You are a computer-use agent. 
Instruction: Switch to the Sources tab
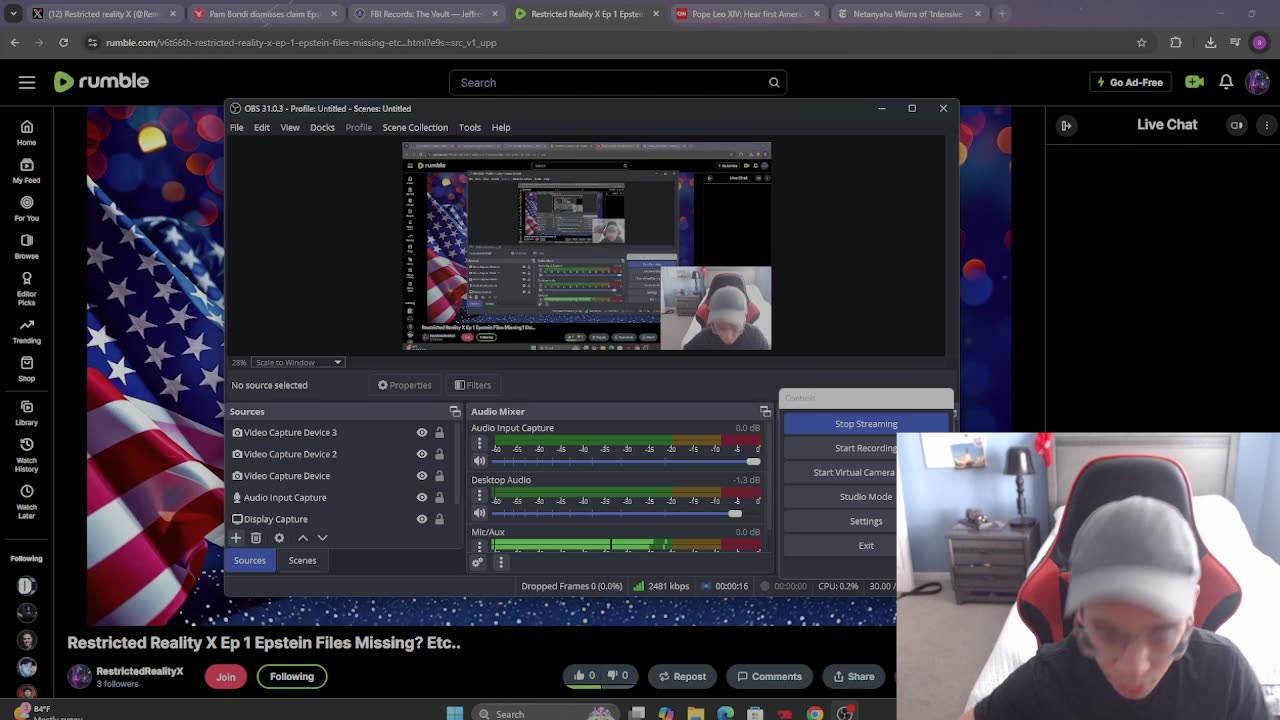pos(250,561)
